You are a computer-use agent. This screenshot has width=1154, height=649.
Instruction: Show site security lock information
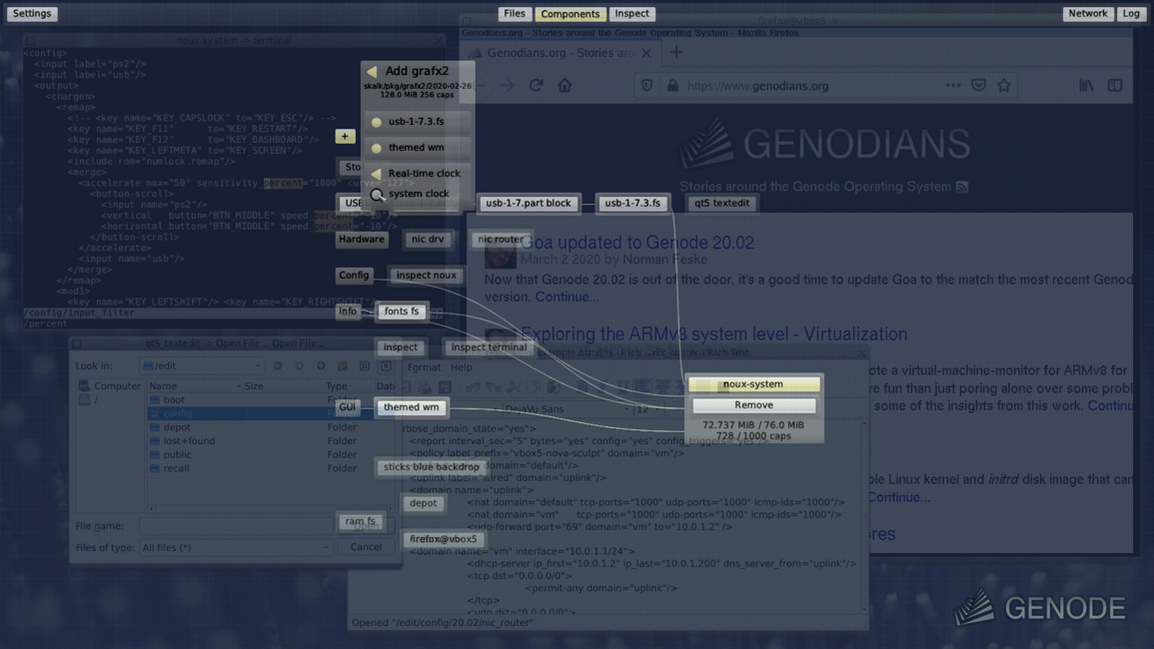(673, 85)
